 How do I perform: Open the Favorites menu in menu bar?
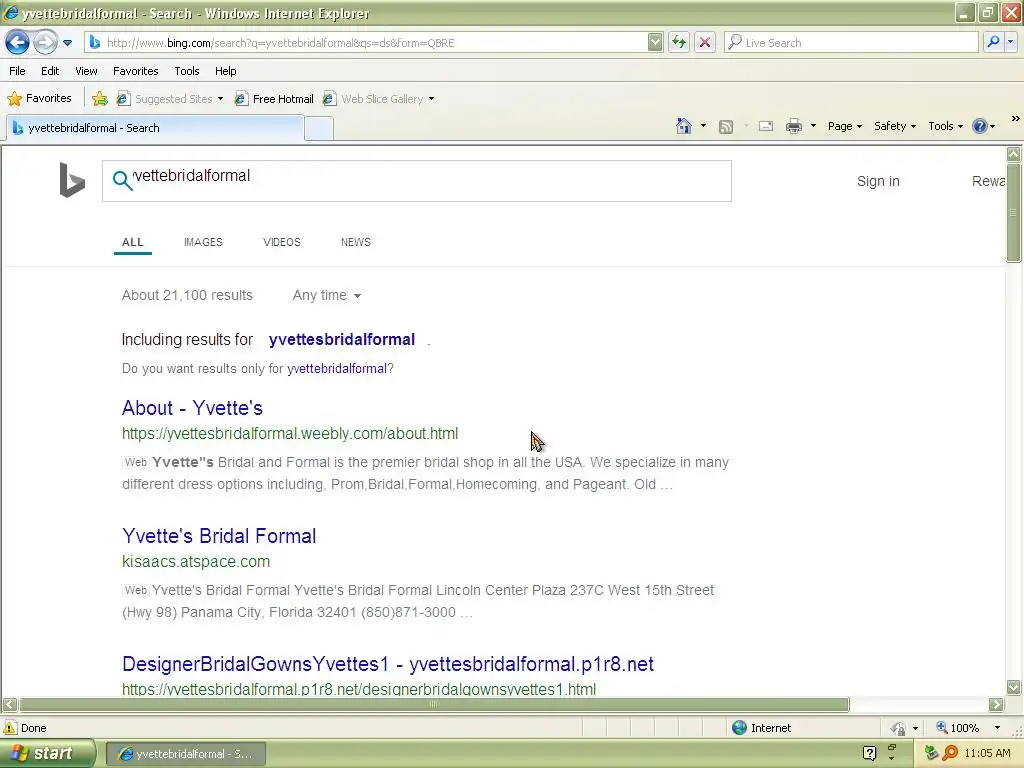coord(135,71)
